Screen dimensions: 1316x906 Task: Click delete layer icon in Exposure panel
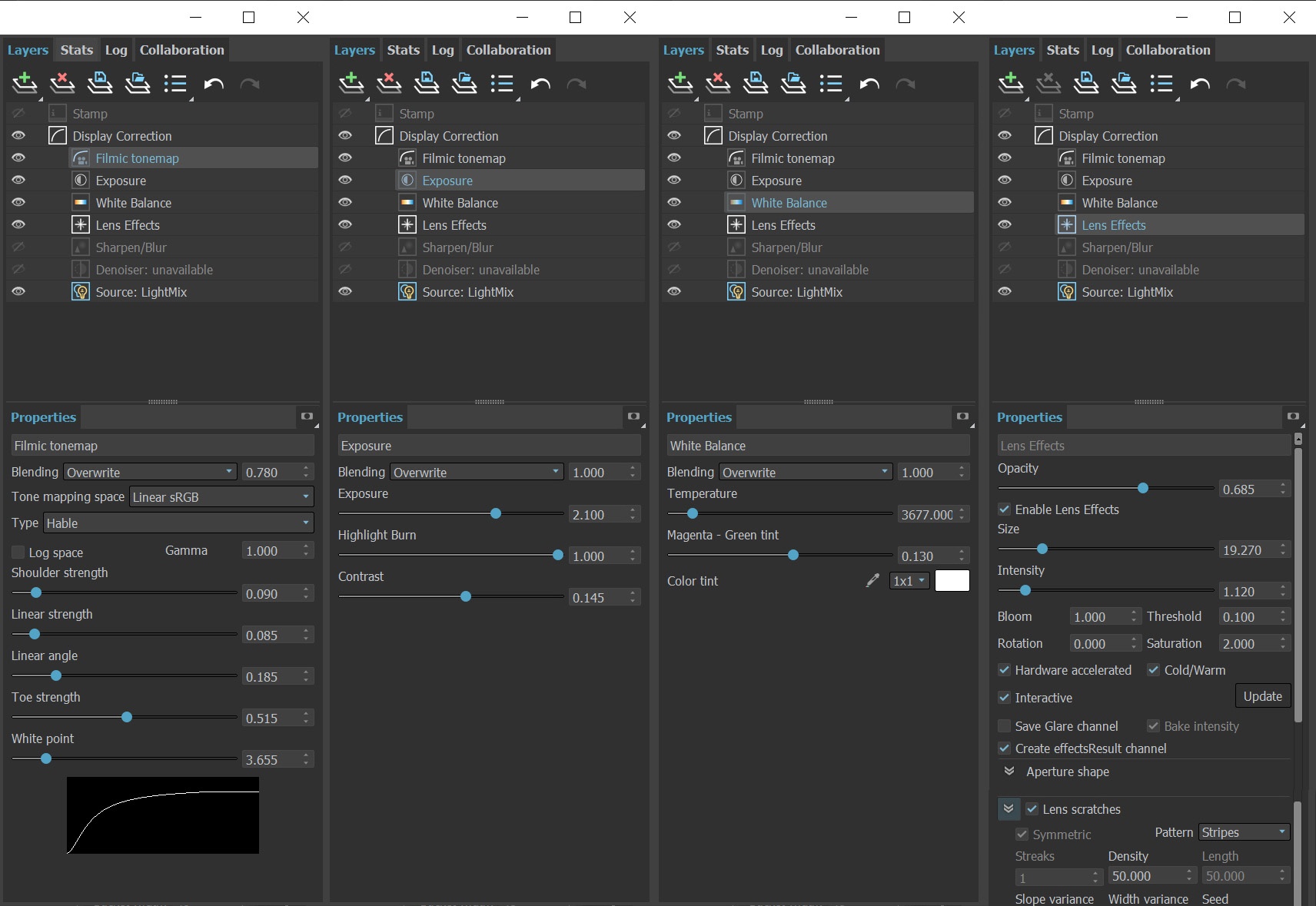(x=389, y=82)
